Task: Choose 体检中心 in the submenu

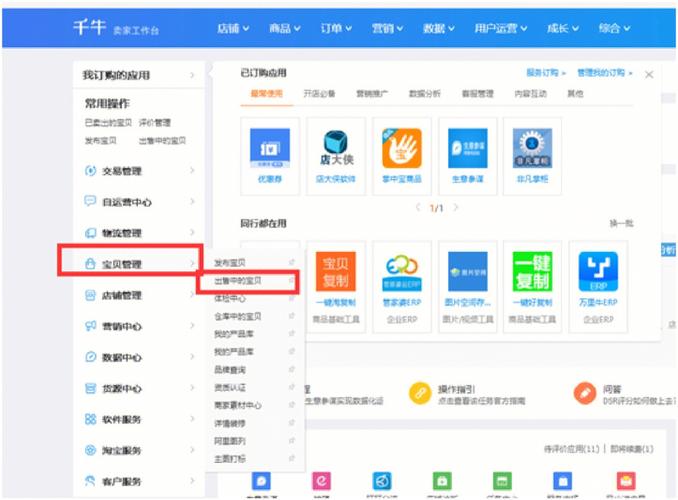Action: (x=230, y=298)
